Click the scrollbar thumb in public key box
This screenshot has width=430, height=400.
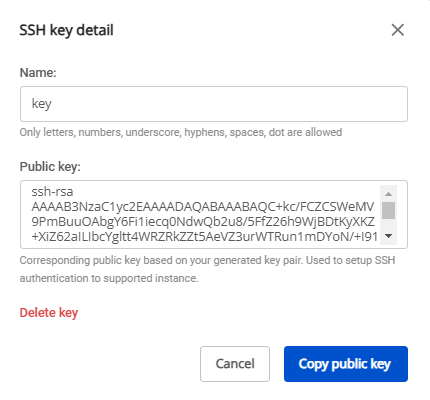[388, 210]
